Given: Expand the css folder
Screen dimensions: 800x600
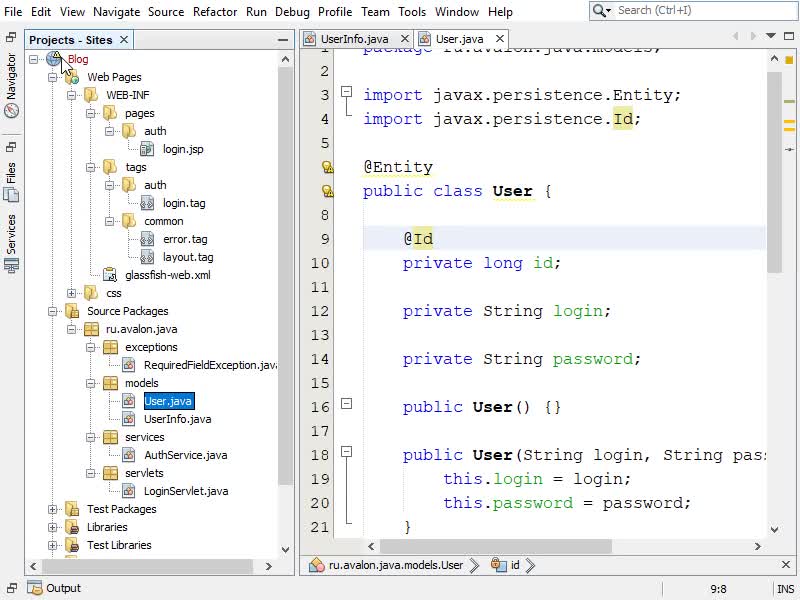Looking at the screenshot, I should [x=71, y=293].
